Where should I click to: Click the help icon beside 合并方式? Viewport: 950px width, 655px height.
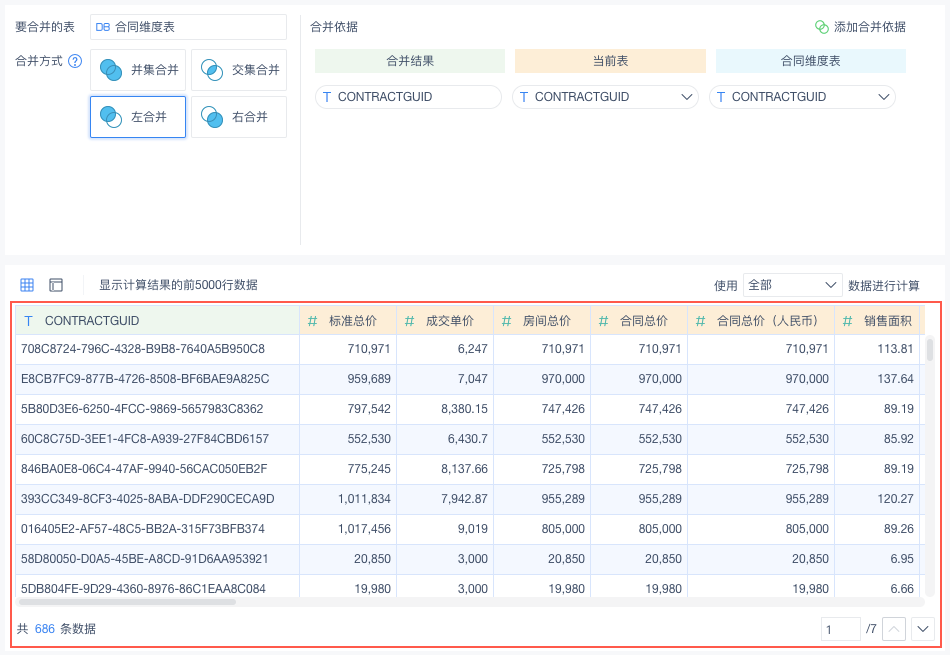(74, 61)
